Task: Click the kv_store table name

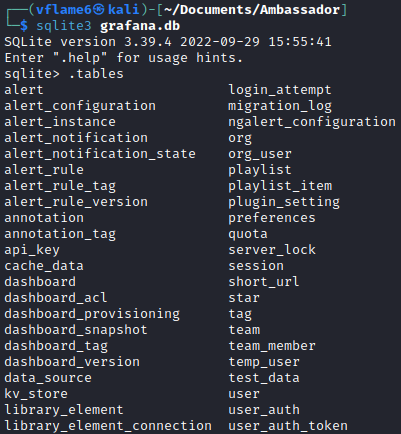Action: (x=36, y=394)
